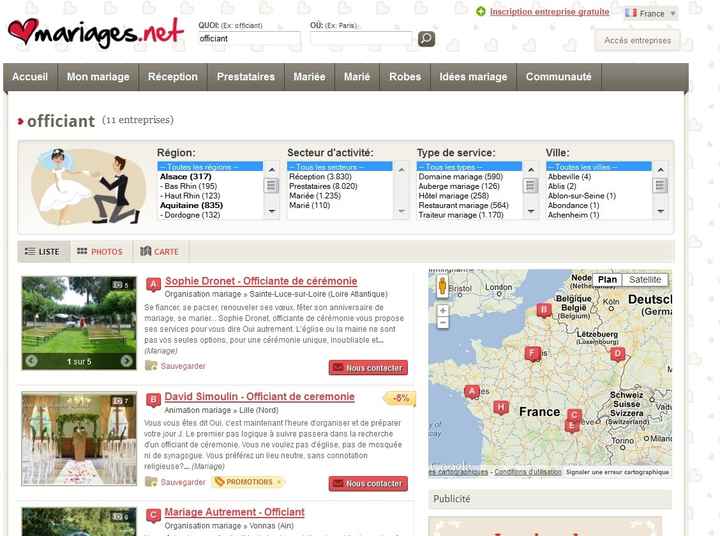Select Aquitaine (835) in Région list
720x536 pixels.
point(191,205)
